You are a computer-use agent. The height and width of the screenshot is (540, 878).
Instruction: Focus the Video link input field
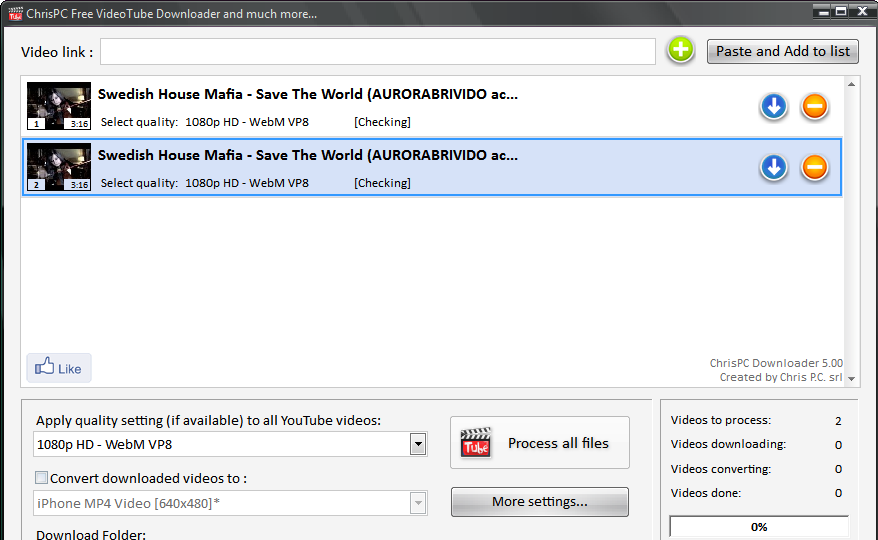point(378,52)
